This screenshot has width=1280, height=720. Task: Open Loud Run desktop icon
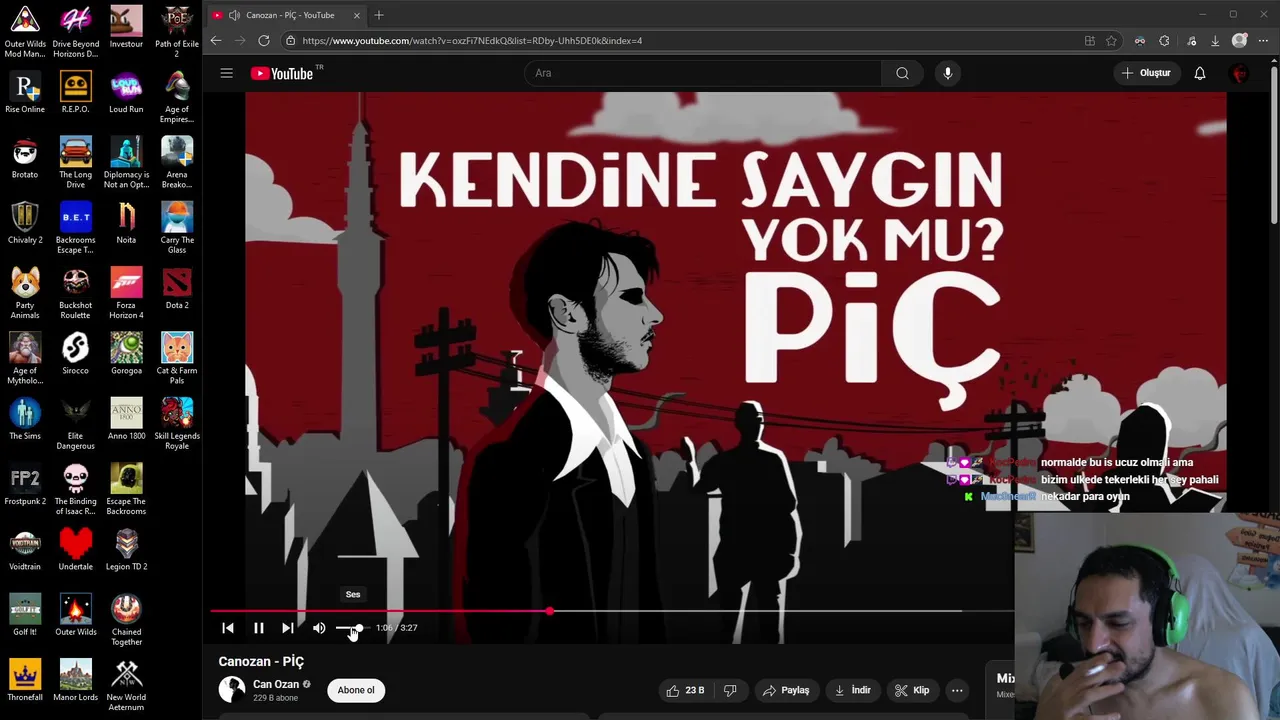point(126,92)
